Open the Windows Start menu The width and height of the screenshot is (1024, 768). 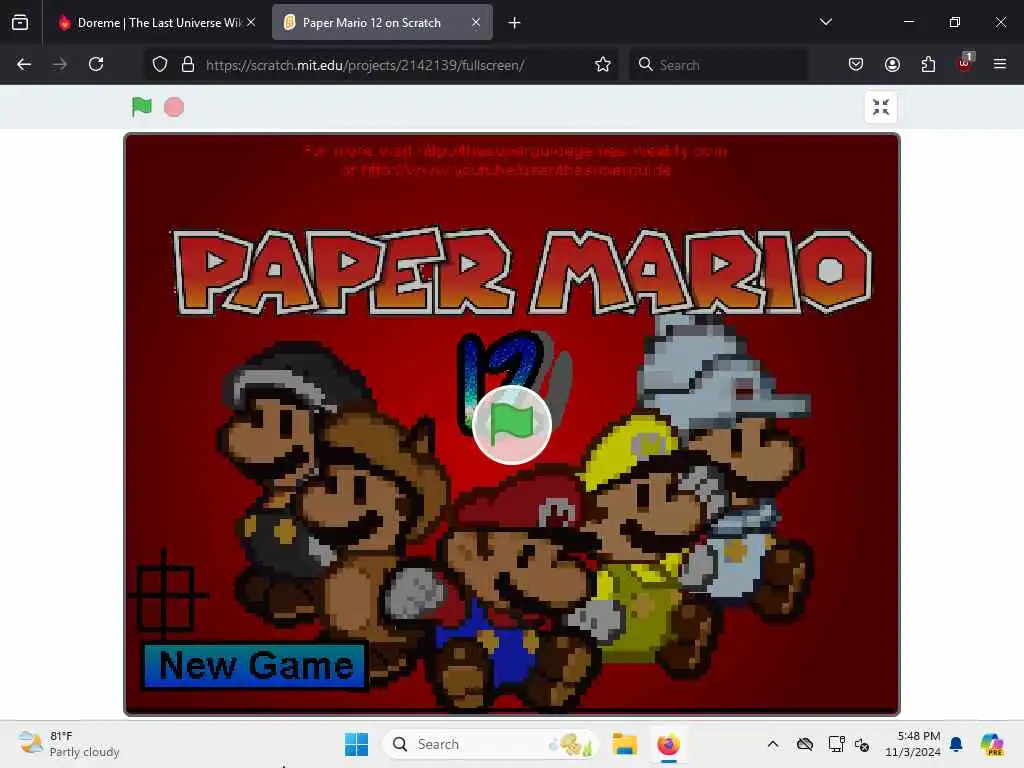[357, 744]
